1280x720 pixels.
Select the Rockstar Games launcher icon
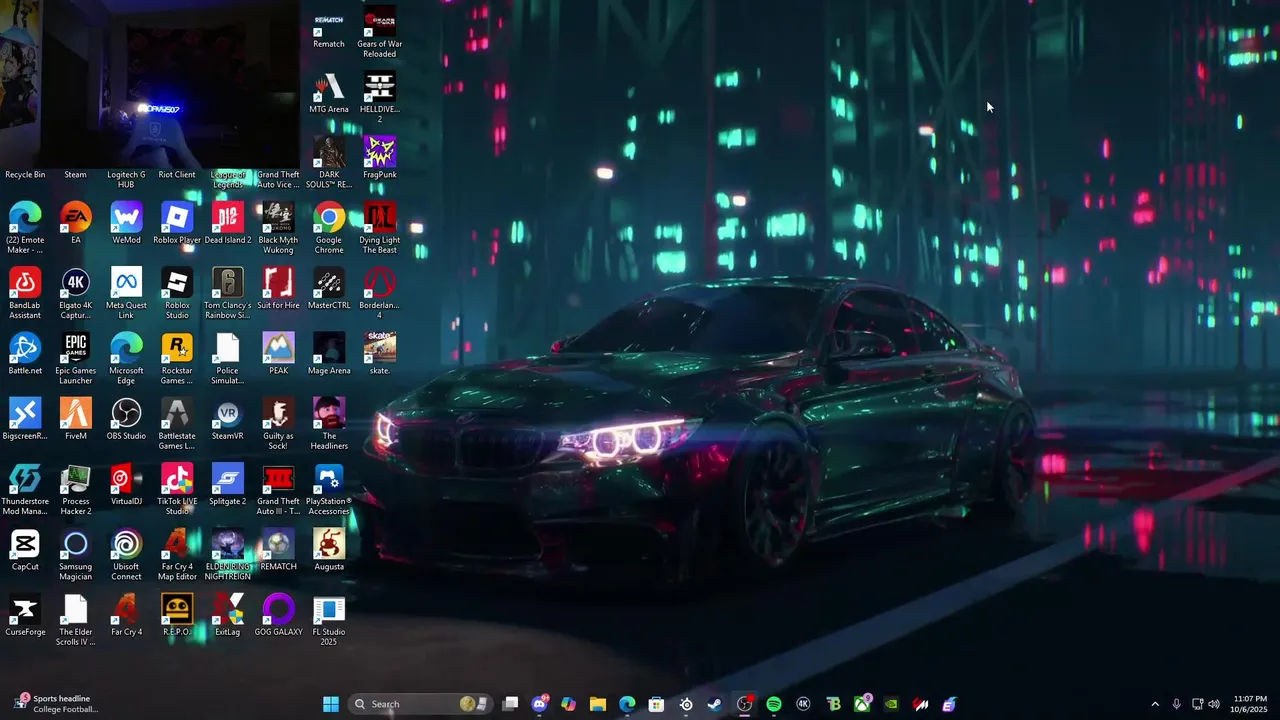177,358
